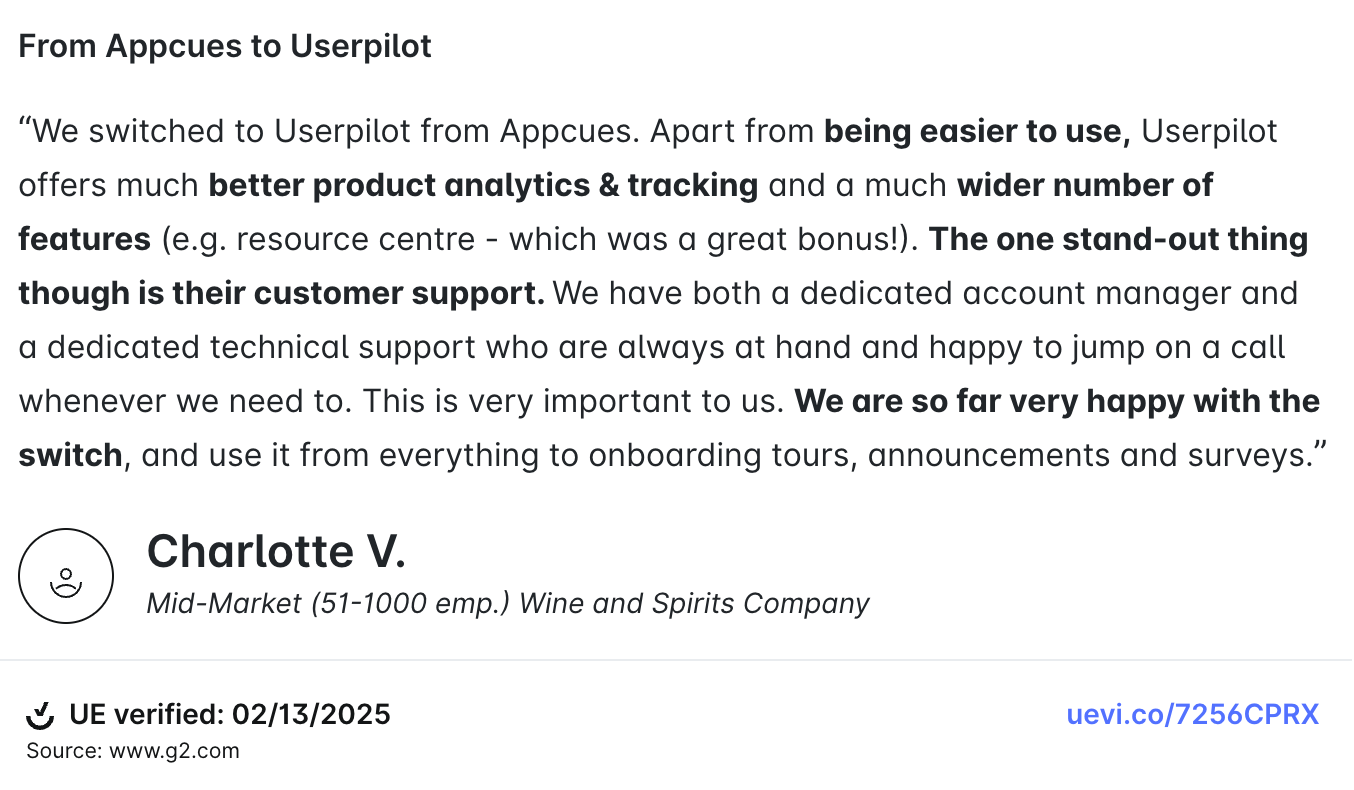The width and height of the screenshot is (1354, 790).
Task: Click the bold words "wider number of"
Action: (1084, 186)
